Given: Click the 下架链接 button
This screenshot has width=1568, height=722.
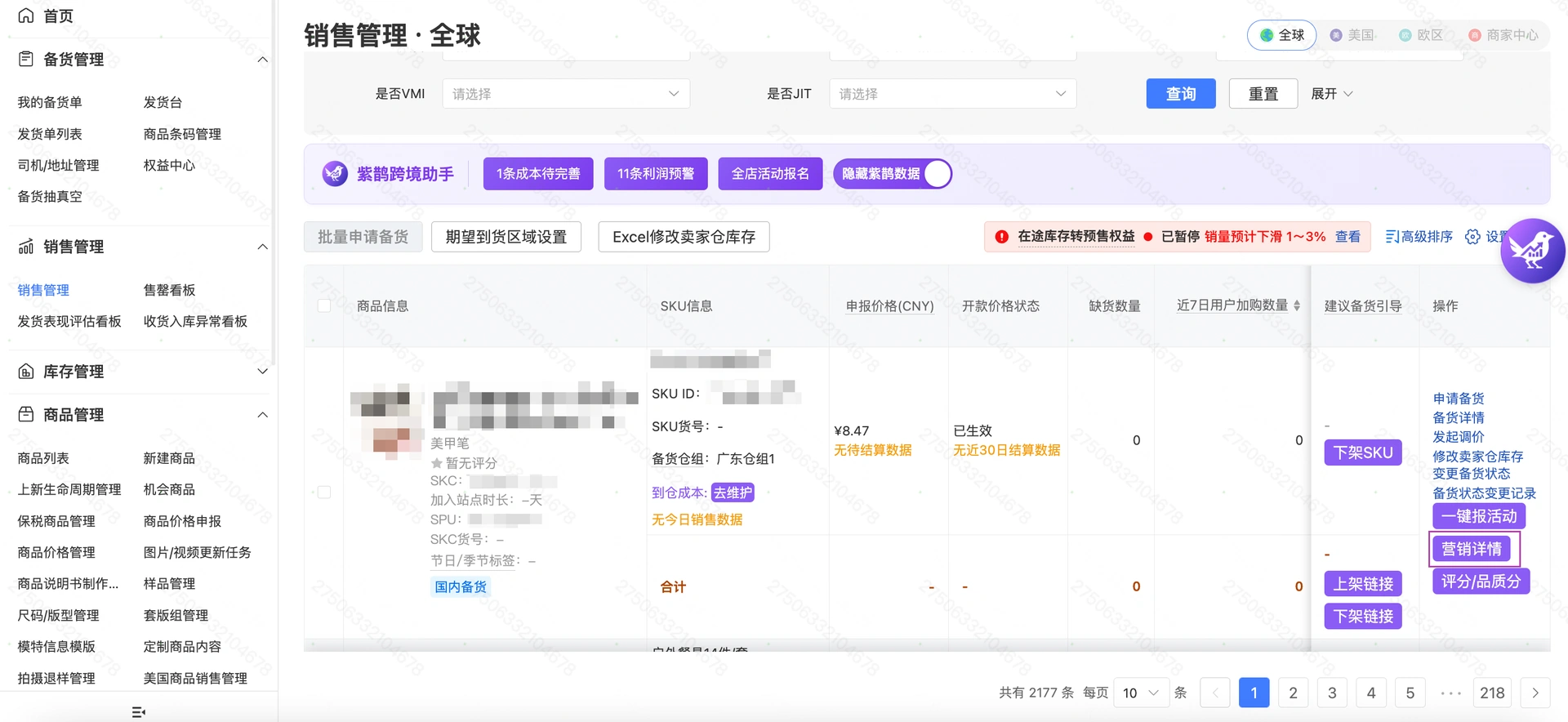Looking at the screenshot, I should pyautogui.click(x=1363, y=616).
